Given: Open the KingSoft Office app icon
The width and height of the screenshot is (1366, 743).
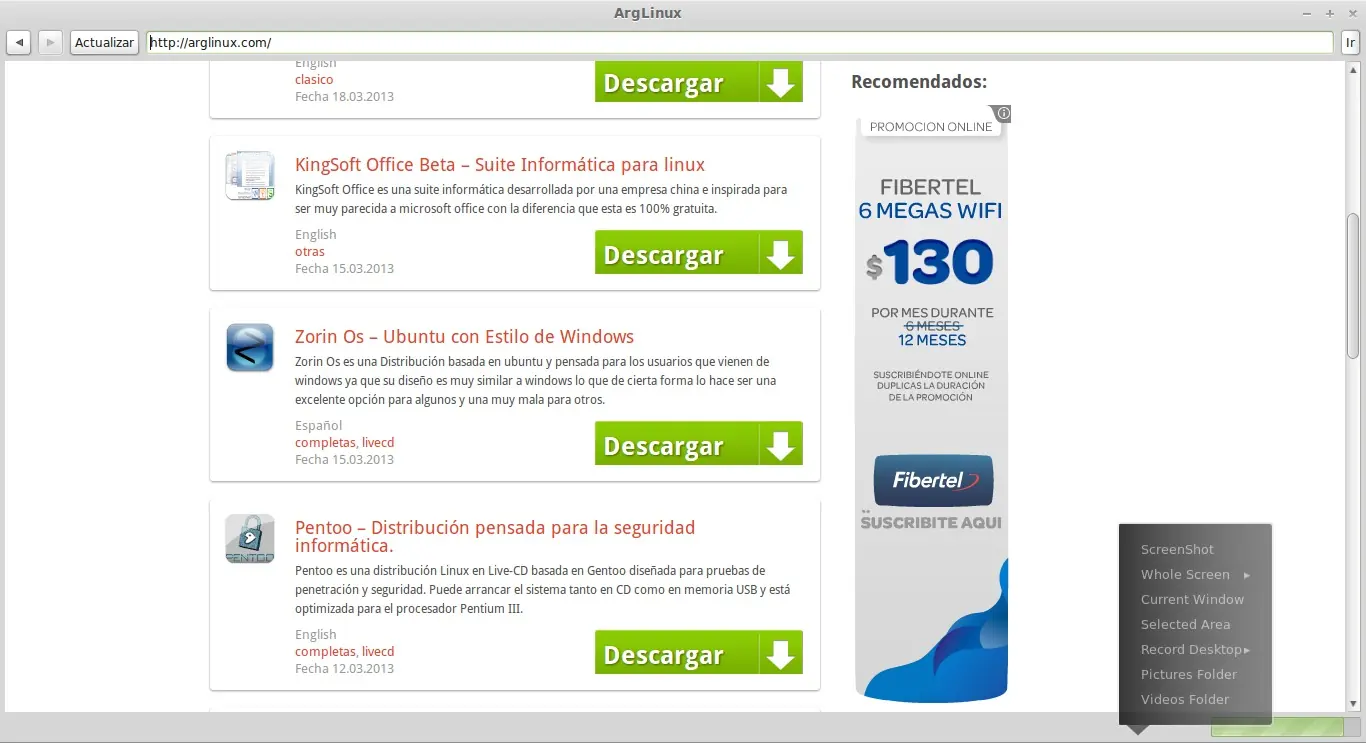Looking at the screenshot, I should 250,175.
